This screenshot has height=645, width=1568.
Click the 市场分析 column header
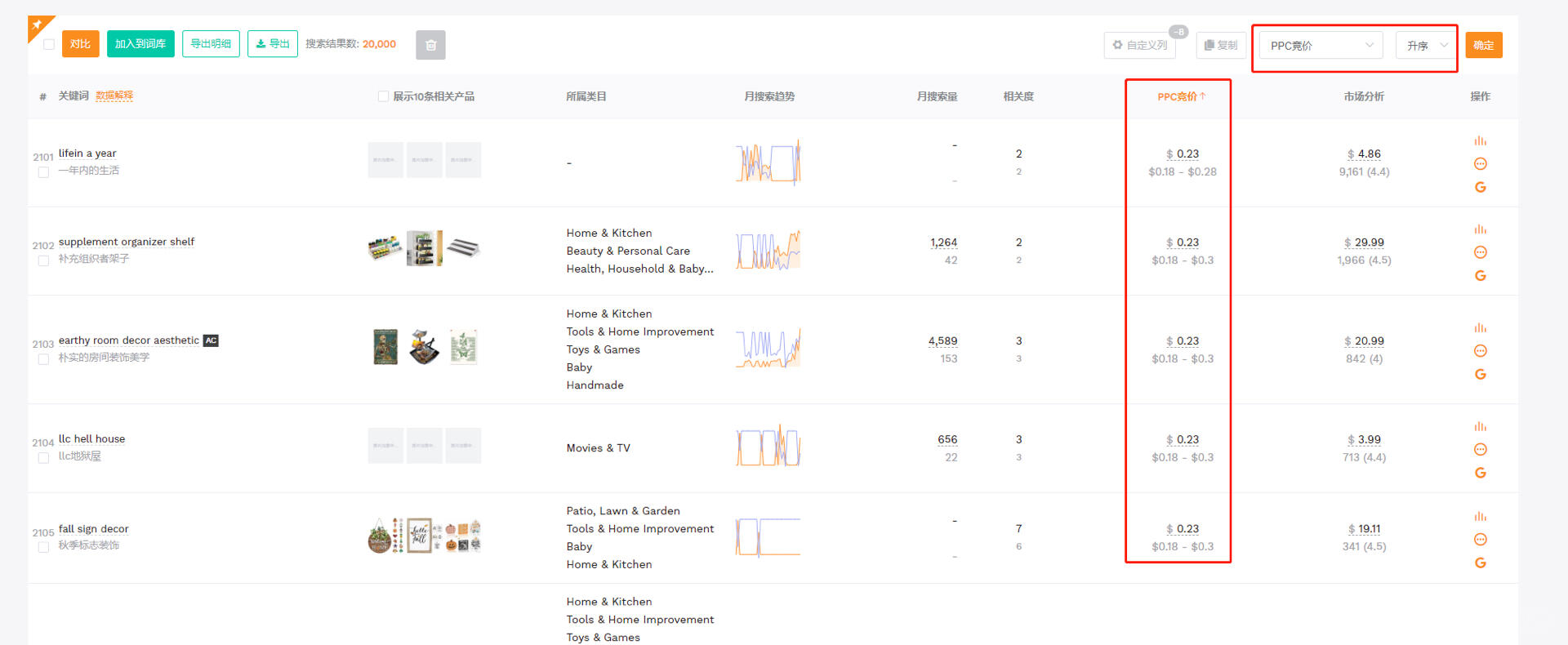coord(1364,96)
